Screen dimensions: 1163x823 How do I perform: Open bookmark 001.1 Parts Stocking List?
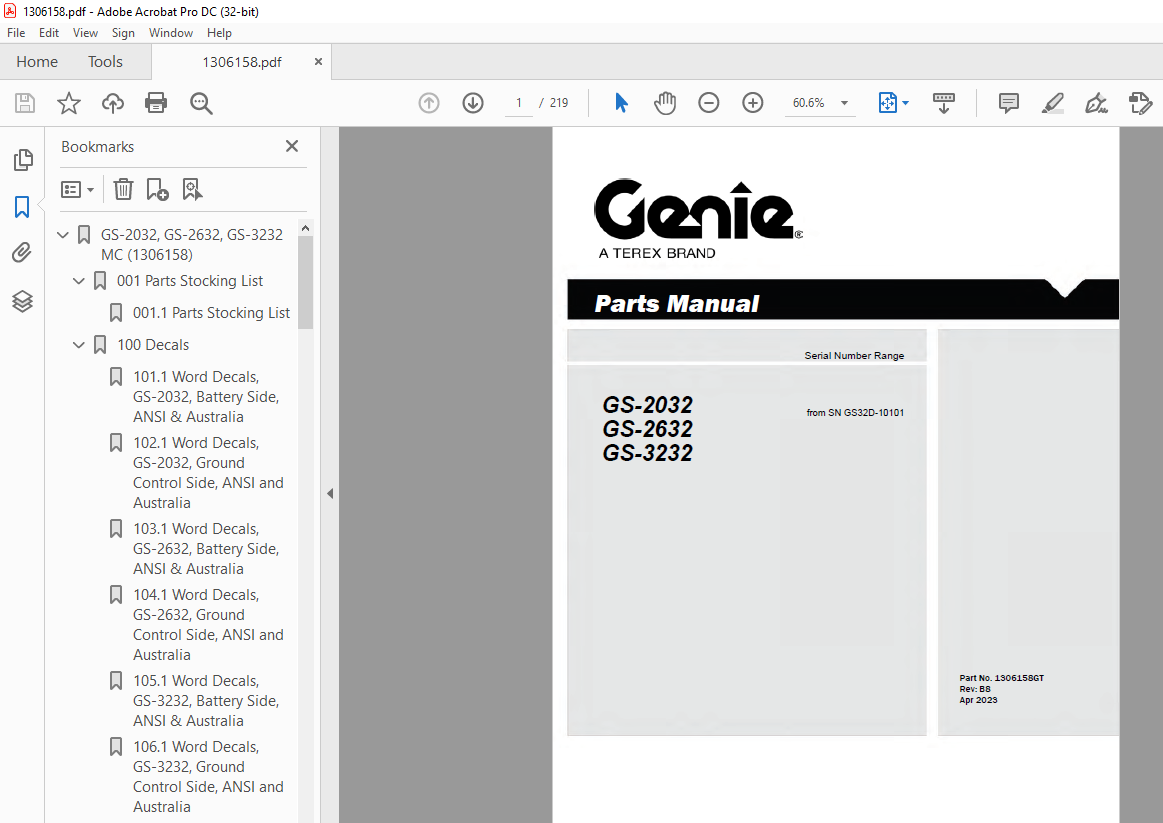coord(211,313)
